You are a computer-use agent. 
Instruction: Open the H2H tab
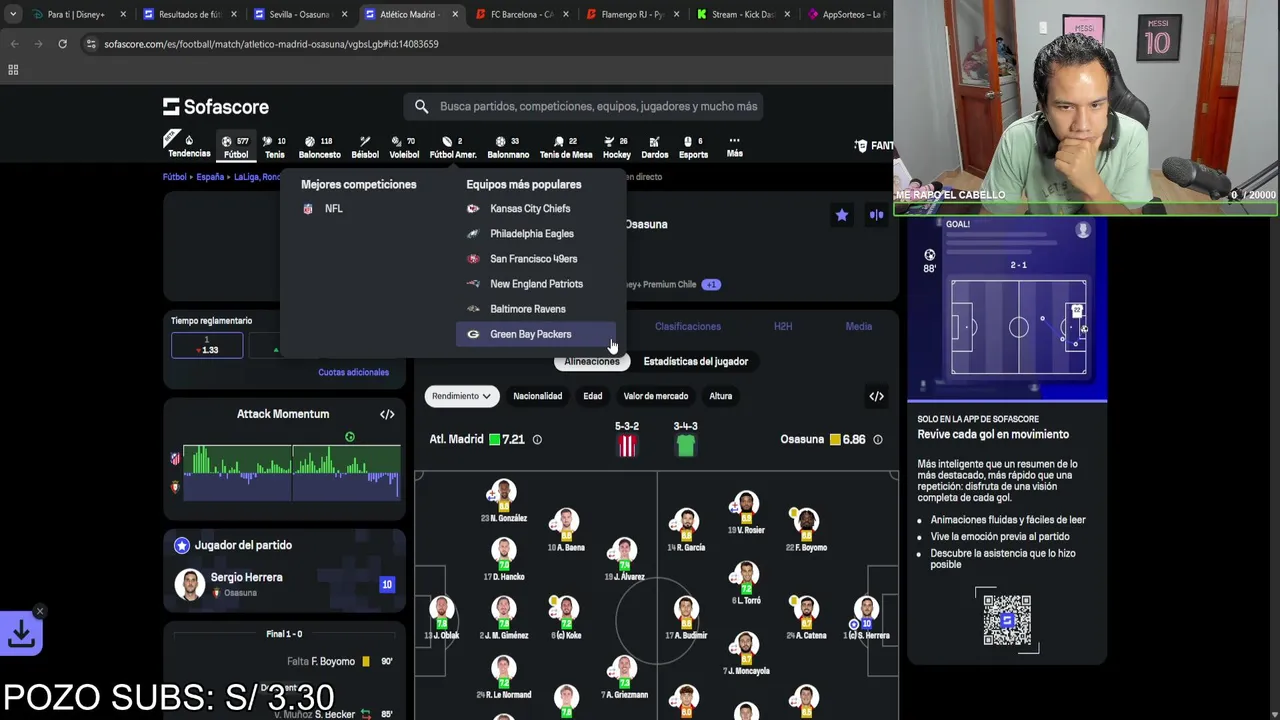click(x=783, y=326)
